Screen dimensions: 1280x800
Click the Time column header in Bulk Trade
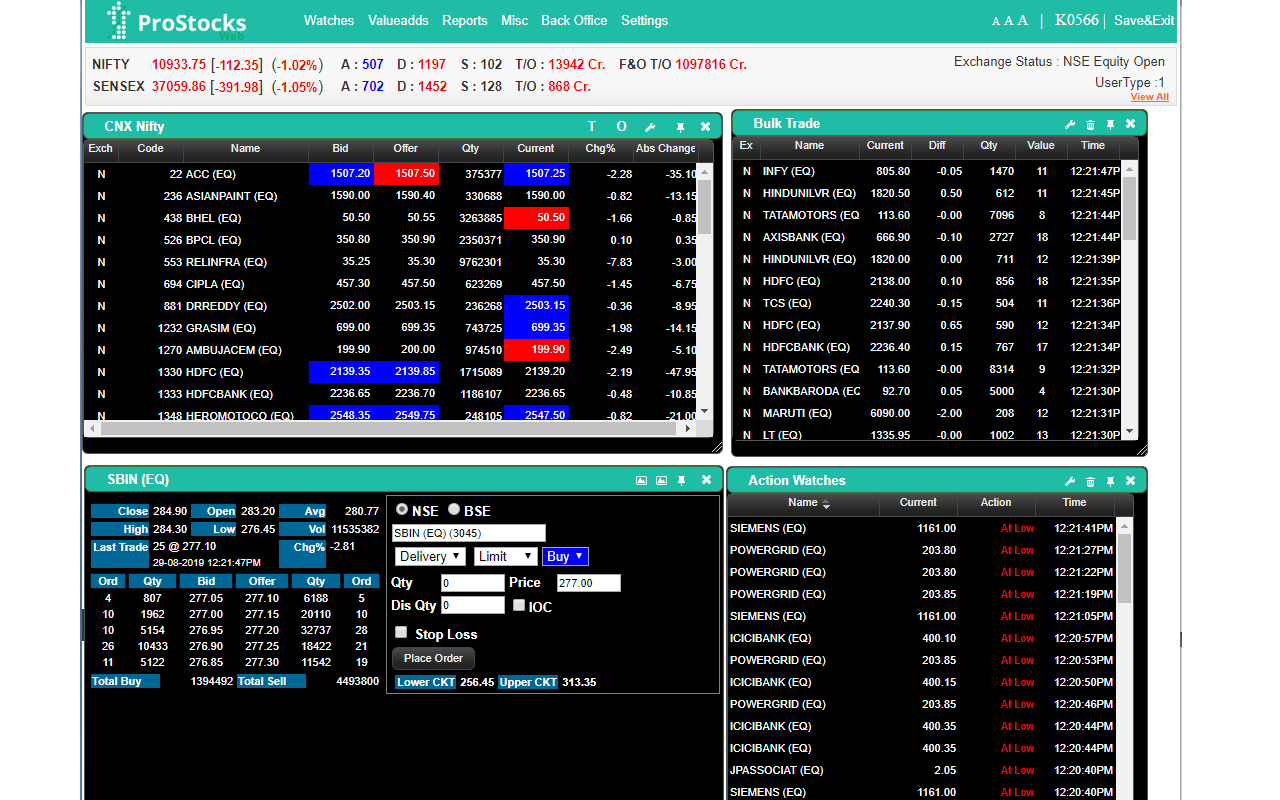[1093, 145]
